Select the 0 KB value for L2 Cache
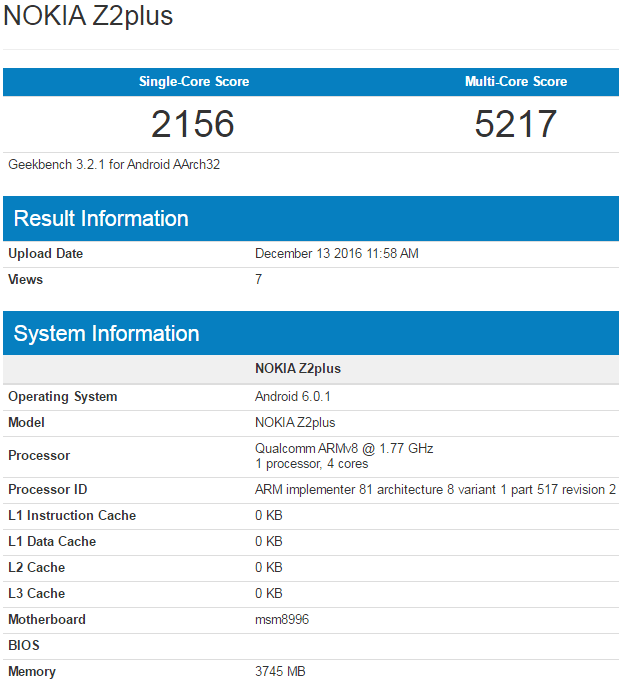 (x=269, y=568)
